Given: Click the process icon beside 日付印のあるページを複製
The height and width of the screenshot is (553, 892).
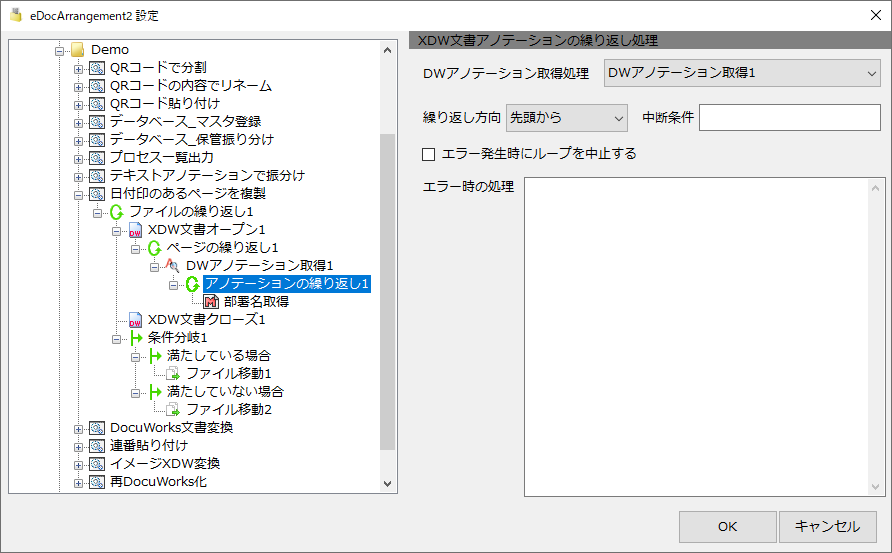Looking at the screenshot, I should 97,194.
